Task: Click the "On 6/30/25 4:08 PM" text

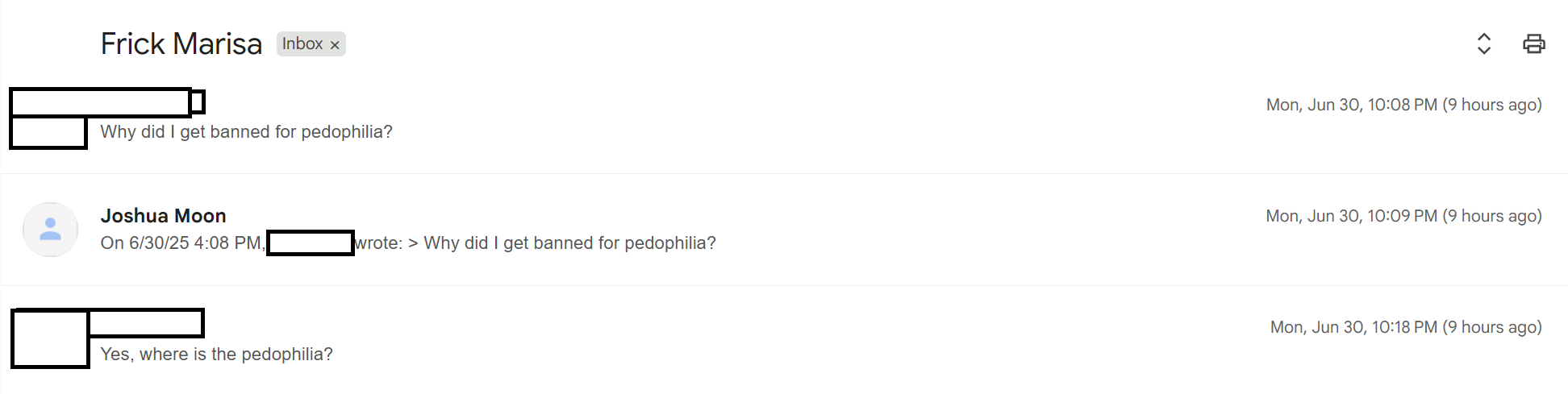Action: pos(181,243)
